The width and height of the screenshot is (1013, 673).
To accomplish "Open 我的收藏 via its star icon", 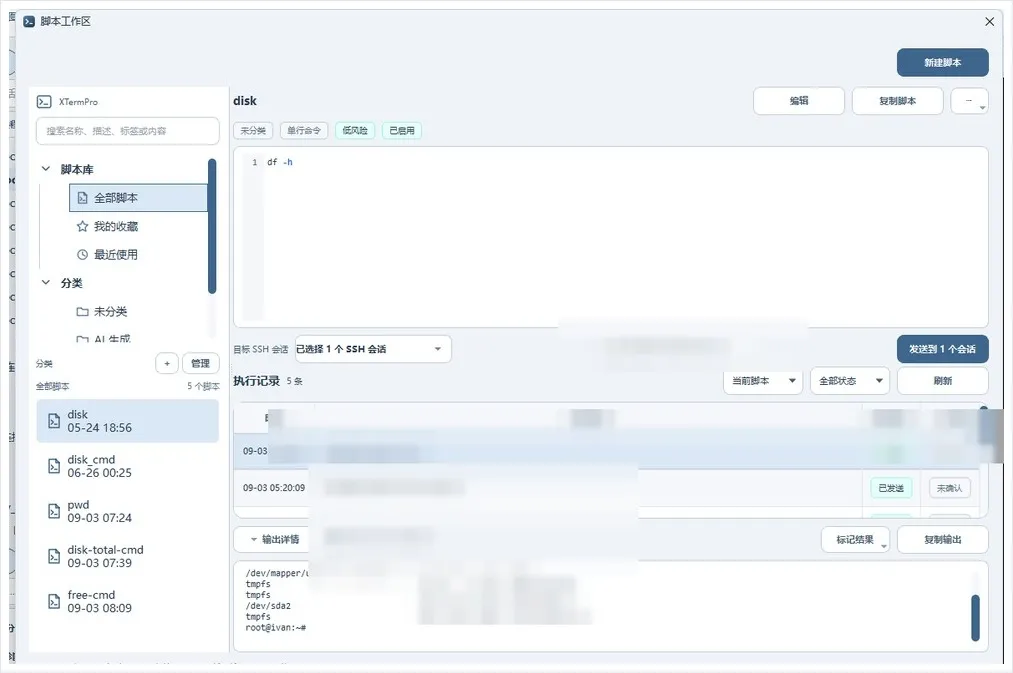I will [82, 227].
